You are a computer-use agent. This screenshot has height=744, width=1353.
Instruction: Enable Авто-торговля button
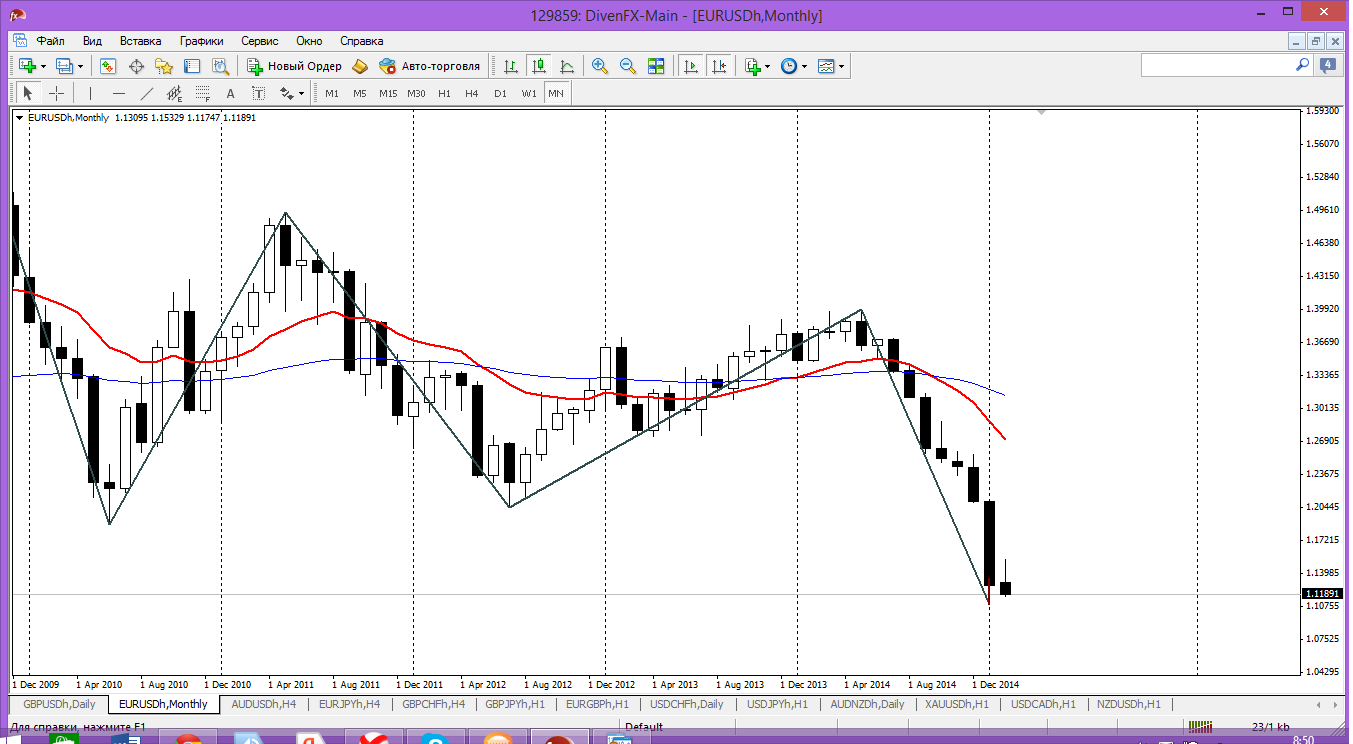430,66
